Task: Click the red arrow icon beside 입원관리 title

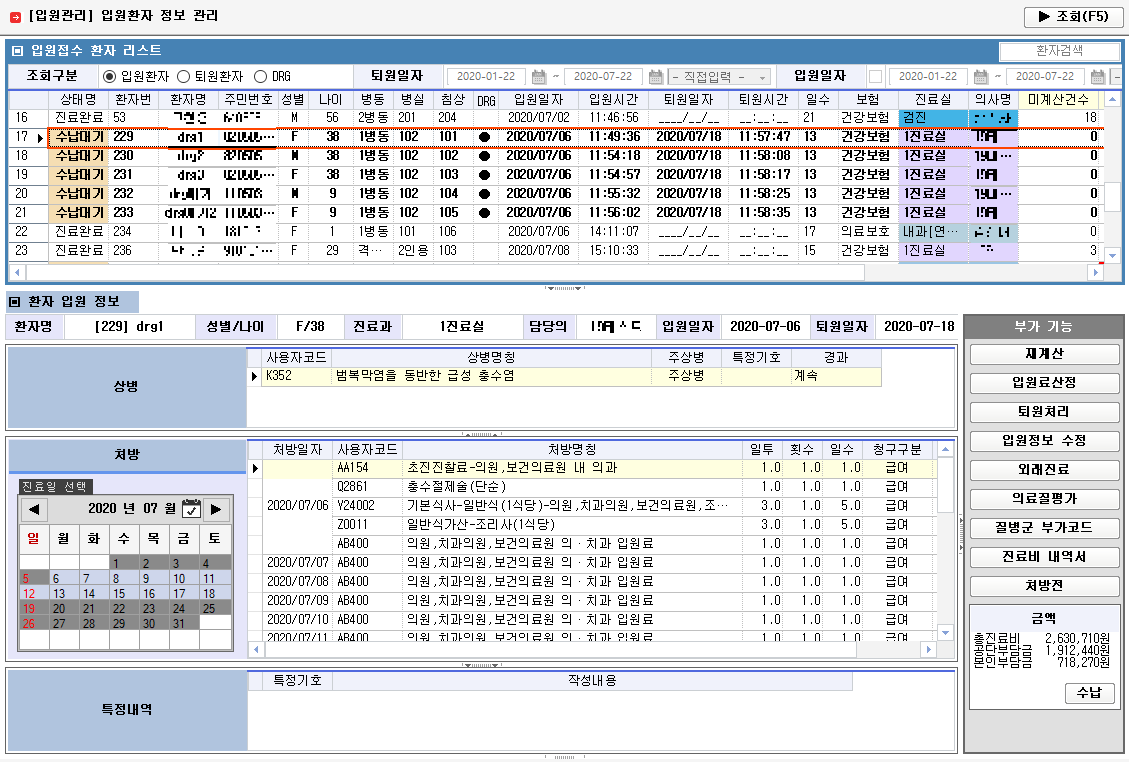Action: coord(14,17)
